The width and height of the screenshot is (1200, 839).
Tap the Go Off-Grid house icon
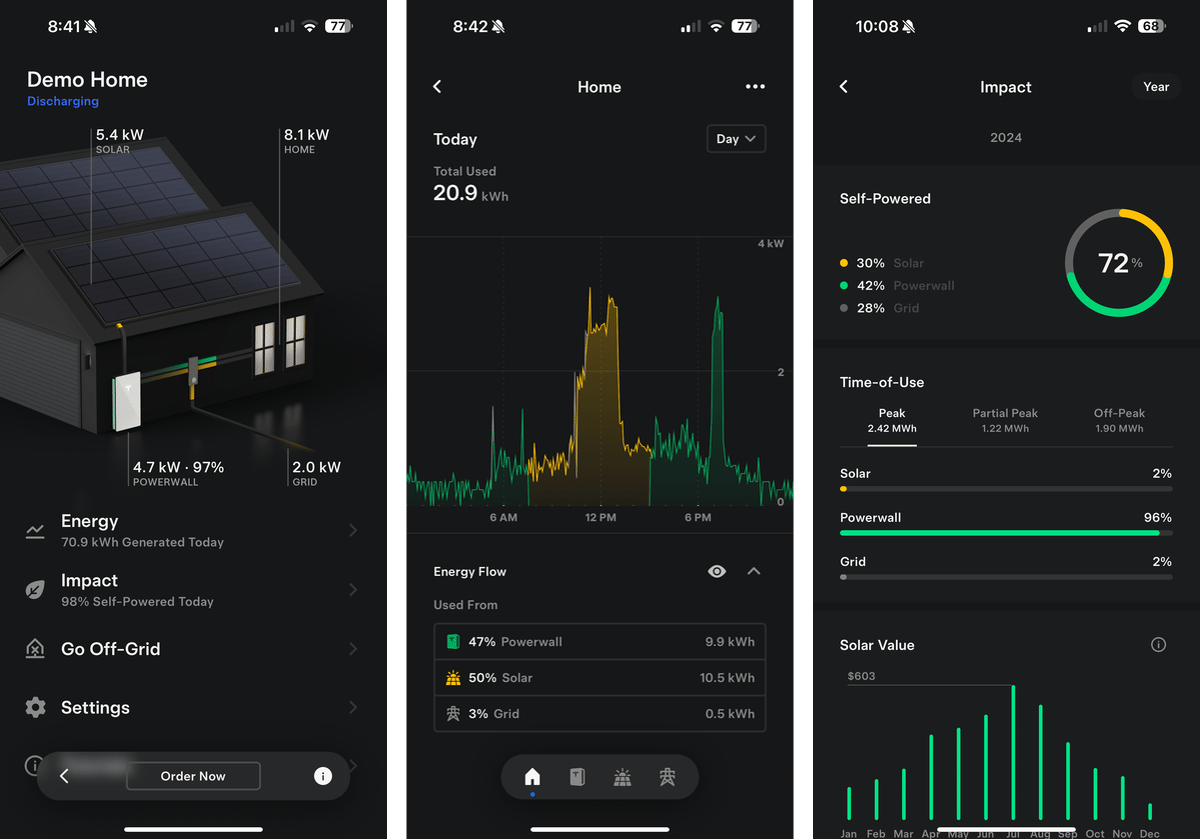pos(35,649)
